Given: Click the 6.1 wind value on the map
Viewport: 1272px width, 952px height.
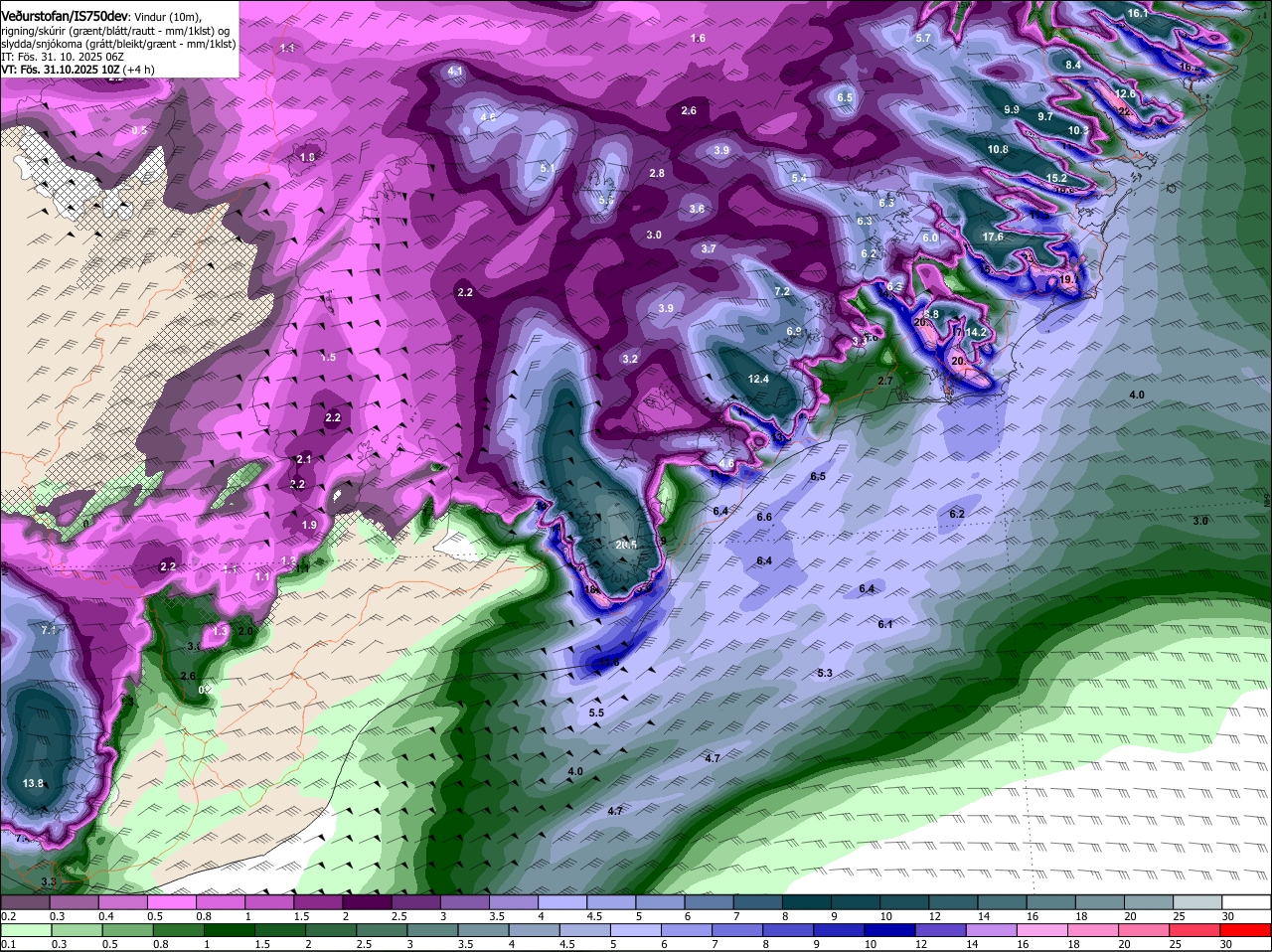Looking at the screenshot, I should click(x=885, y=623).
